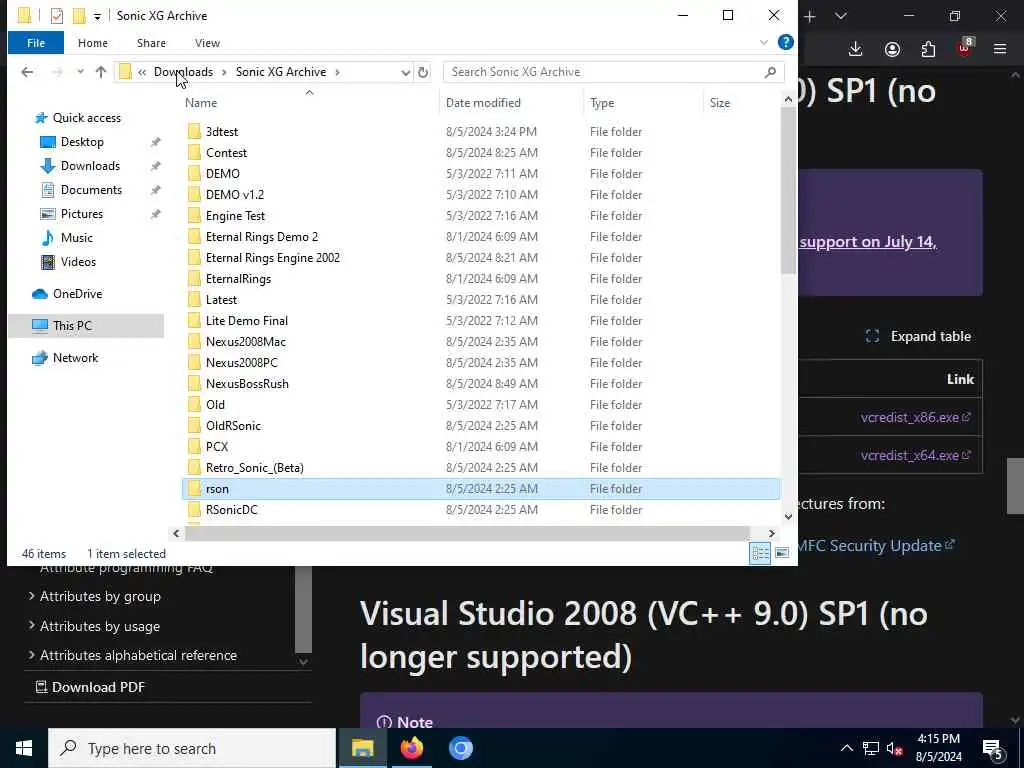
Task: Open Firefox from the taskbar
Action: (412, 748)
